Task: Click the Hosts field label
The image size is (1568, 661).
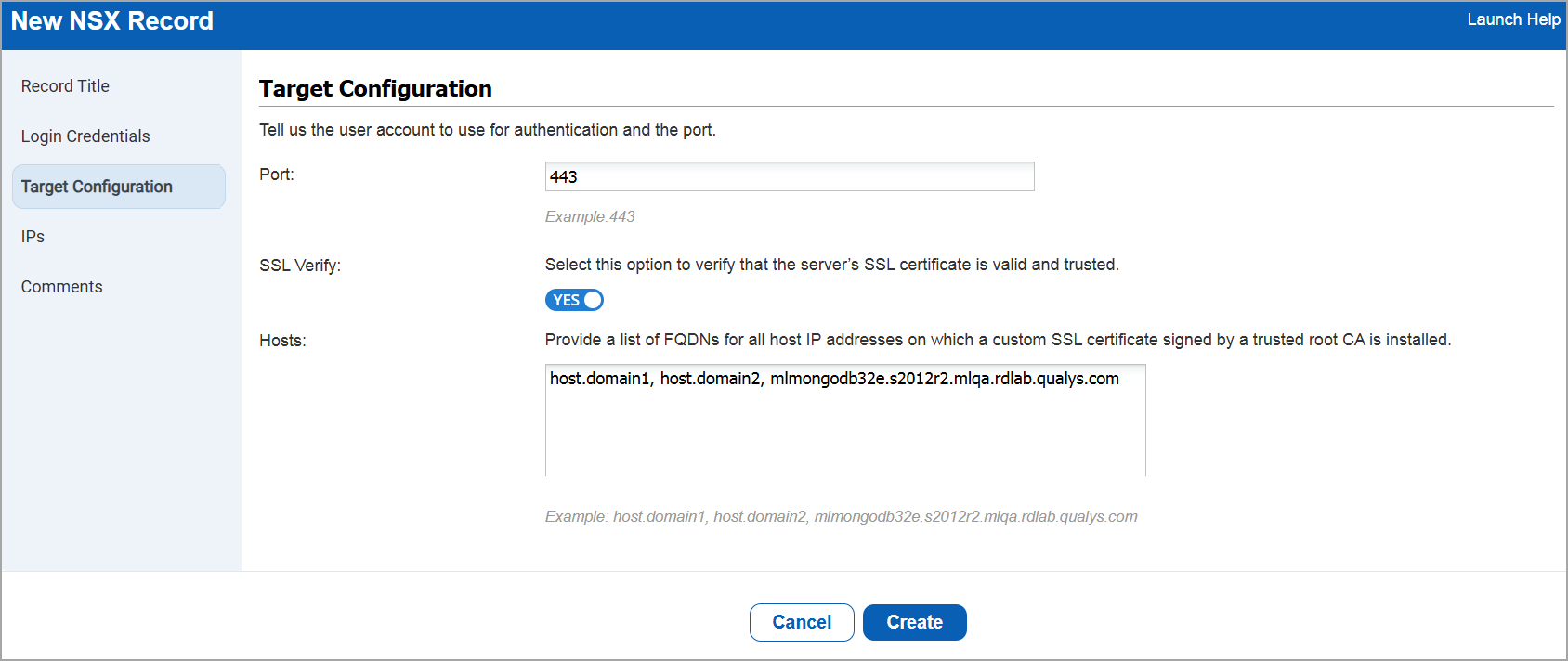Action: tap(282, 341)
